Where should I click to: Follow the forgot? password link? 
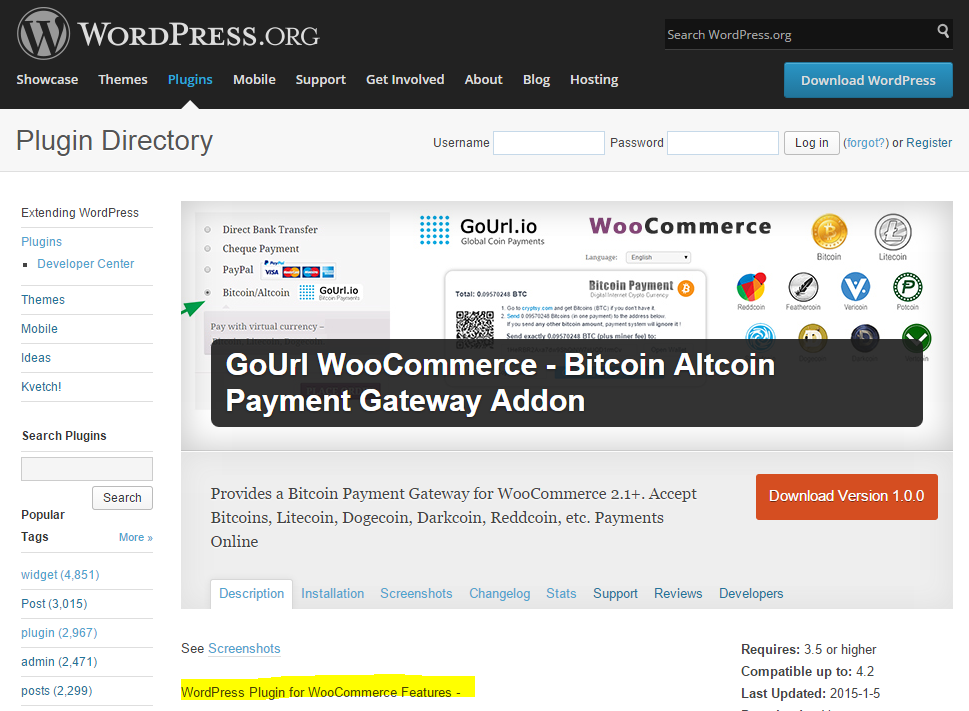(x=866, y=143)
